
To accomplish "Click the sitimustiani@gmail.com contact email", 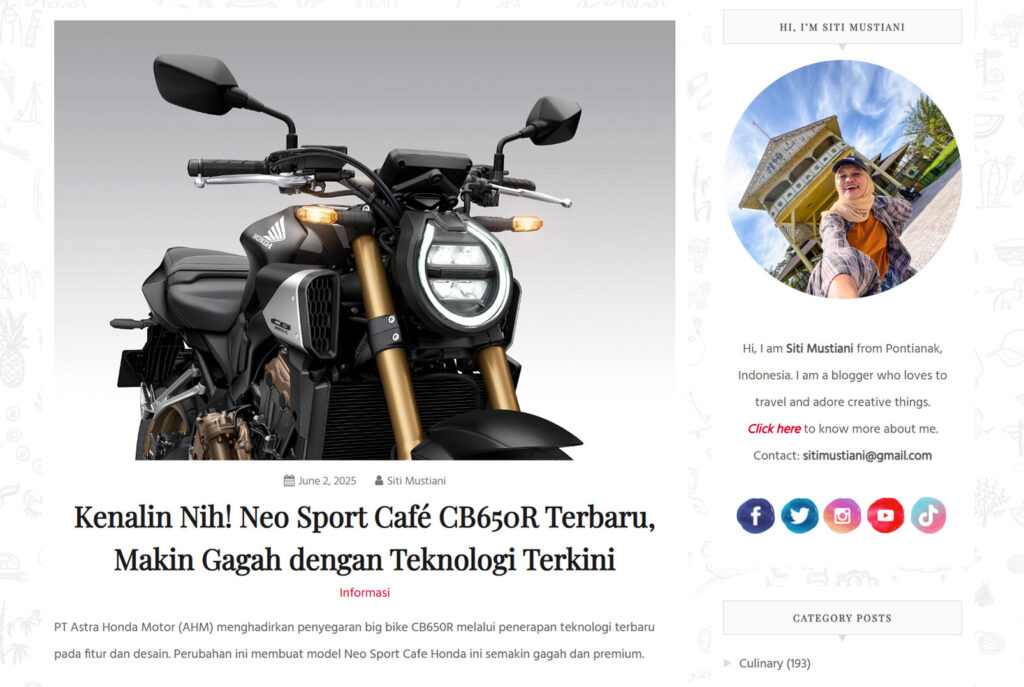I will [x=867, y=455].
